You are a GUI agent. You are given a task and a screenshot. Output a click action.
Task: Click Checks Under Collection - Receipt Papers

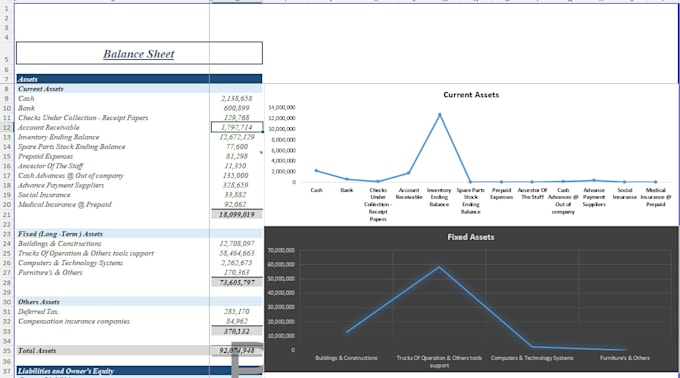(83, 118)
